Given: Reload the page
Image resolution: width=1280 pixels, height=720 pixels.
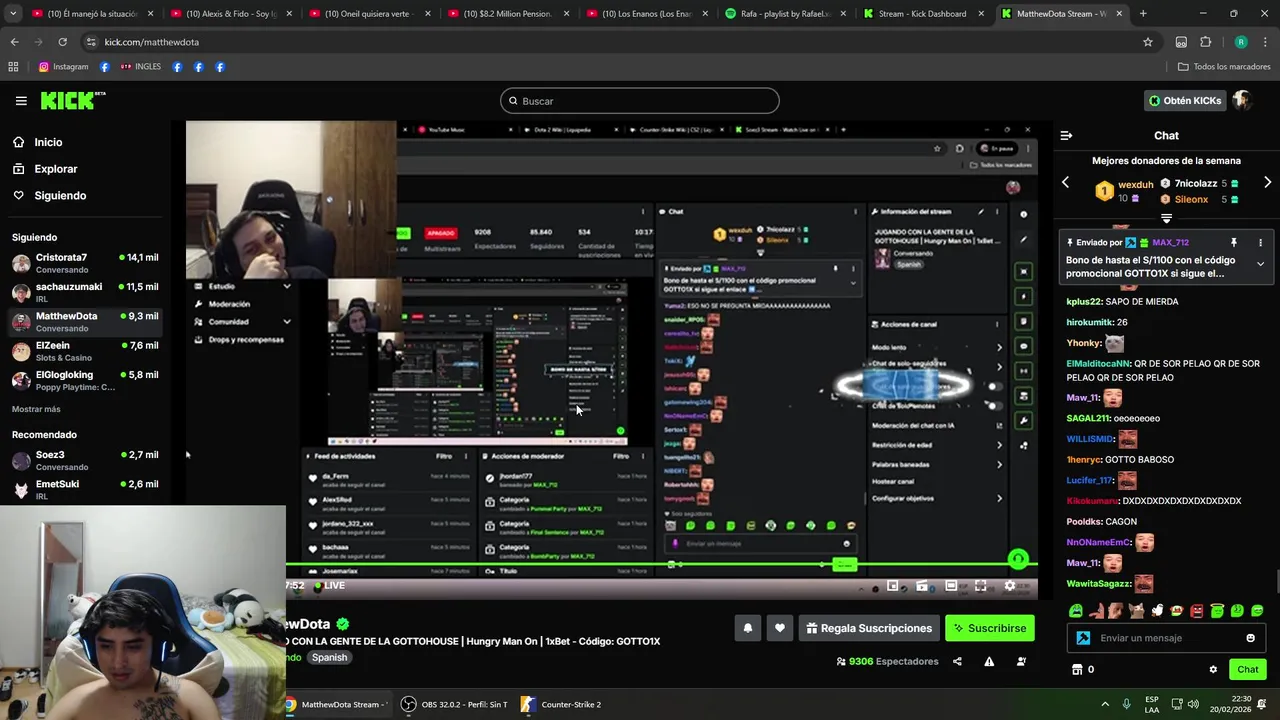Looking at the screenshot, I should point(62,42).
